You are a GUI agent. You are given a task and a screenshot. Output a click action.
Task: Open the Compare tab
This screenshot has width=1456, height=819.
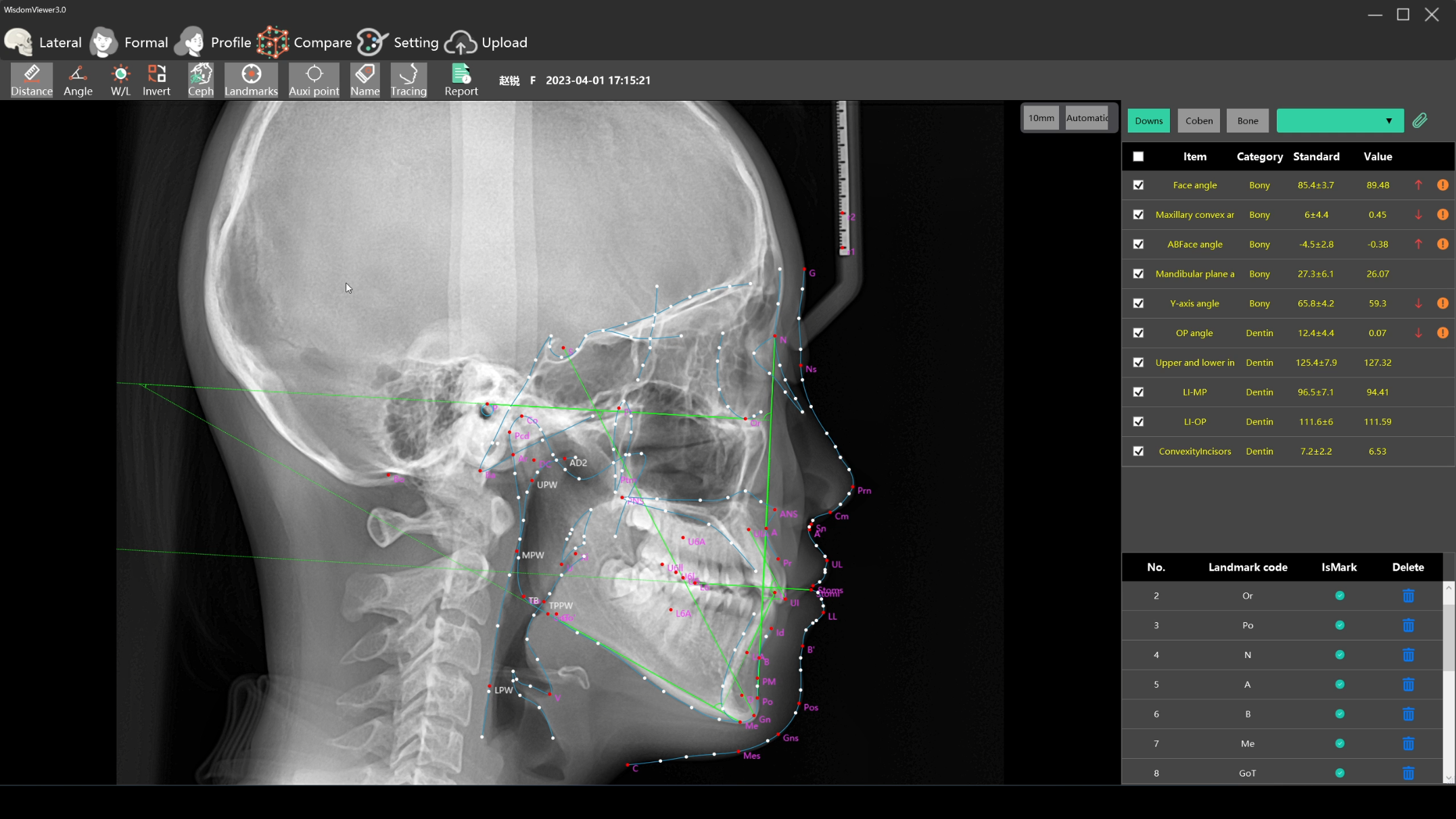pyautogui.click(x=305, y=42)
